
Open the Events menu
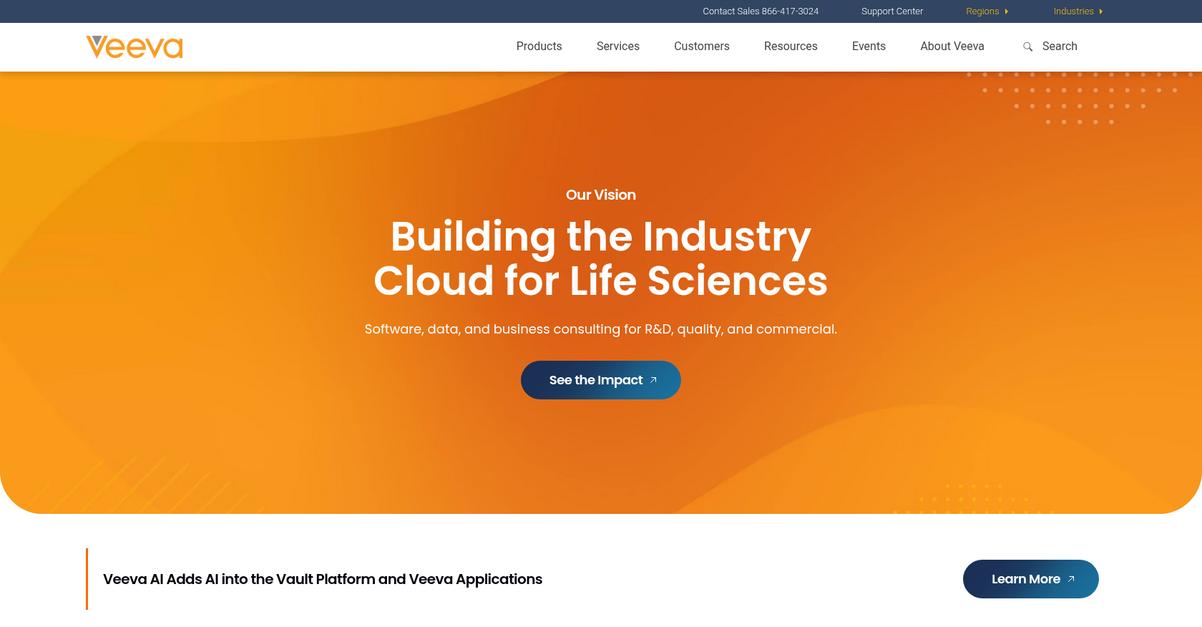(x=869, y=46)
